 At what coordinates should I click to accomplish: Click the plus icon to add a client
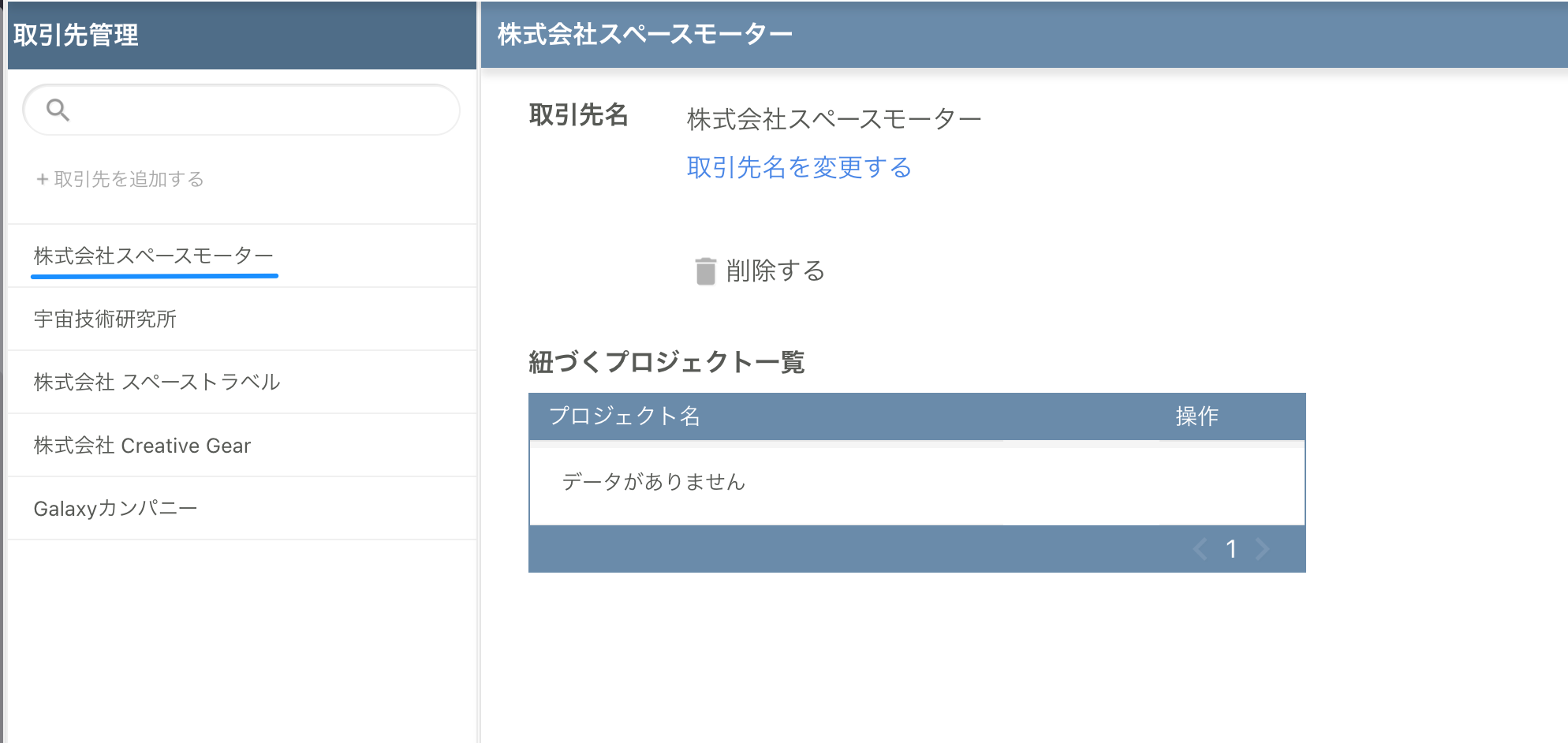41,179
